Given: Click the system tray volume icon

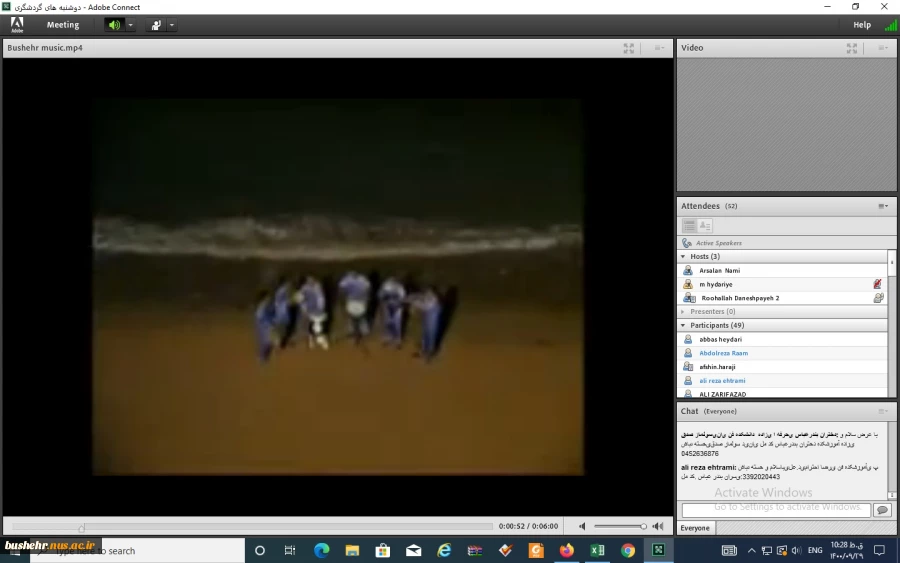Looking at the screenshot, I should (796, 551).
